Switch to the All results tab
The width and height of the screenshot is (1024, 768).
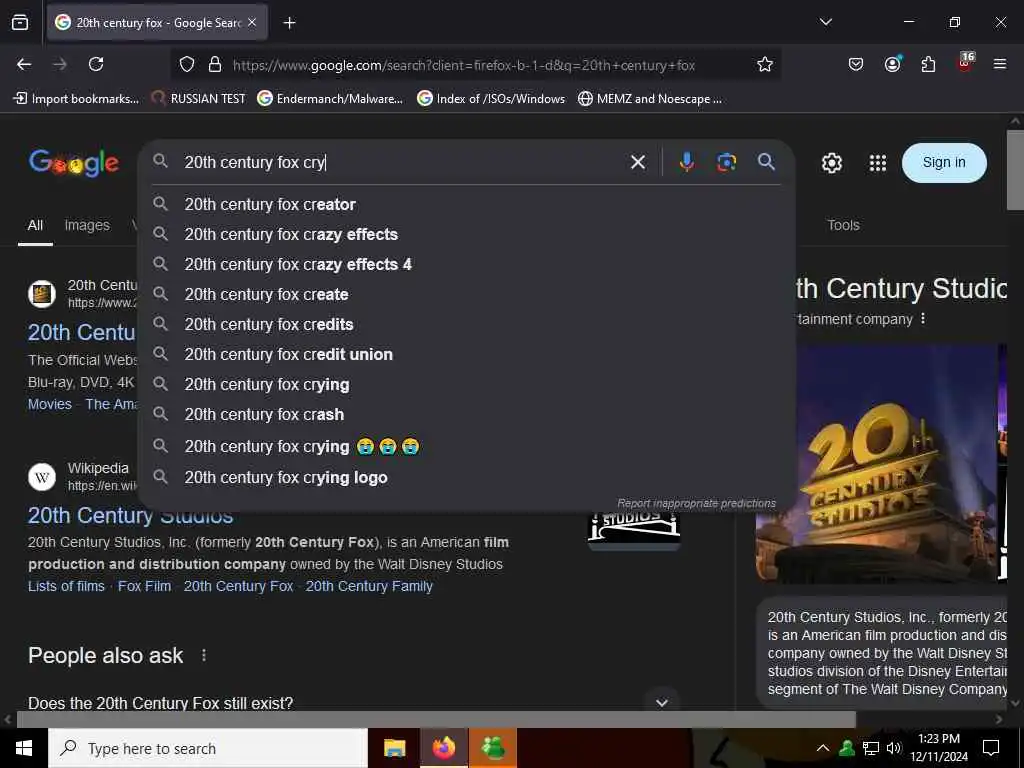point(35,225)
